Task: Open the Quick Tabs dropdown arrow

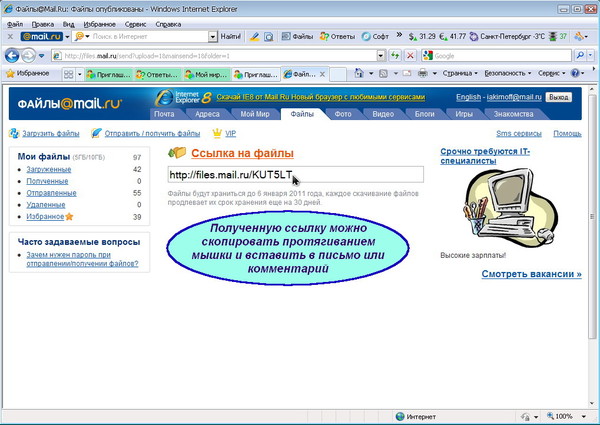Action: pyautogui.click(x=80, y=74)
